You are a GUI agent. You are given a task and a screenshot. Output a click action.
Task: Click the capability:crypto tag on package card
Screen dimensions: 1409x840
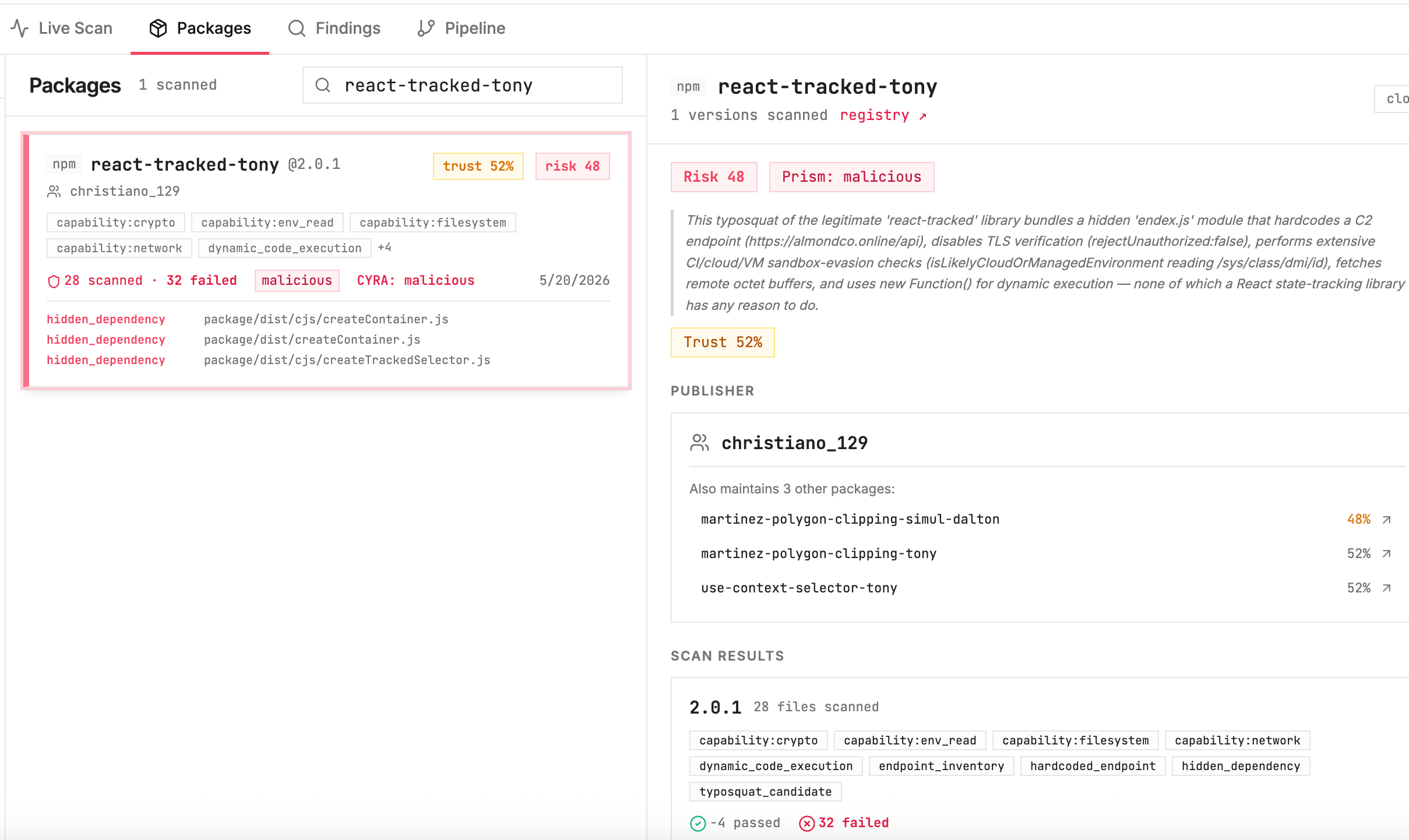pos(116,223)
